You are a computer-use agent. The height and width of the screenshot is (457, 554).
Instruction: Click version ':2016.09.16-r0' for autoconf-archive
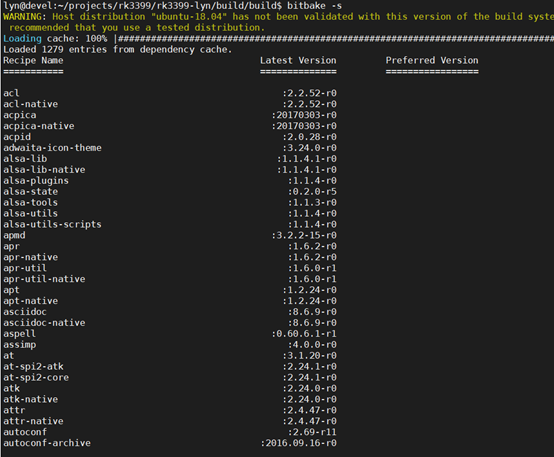coord(298,444)
